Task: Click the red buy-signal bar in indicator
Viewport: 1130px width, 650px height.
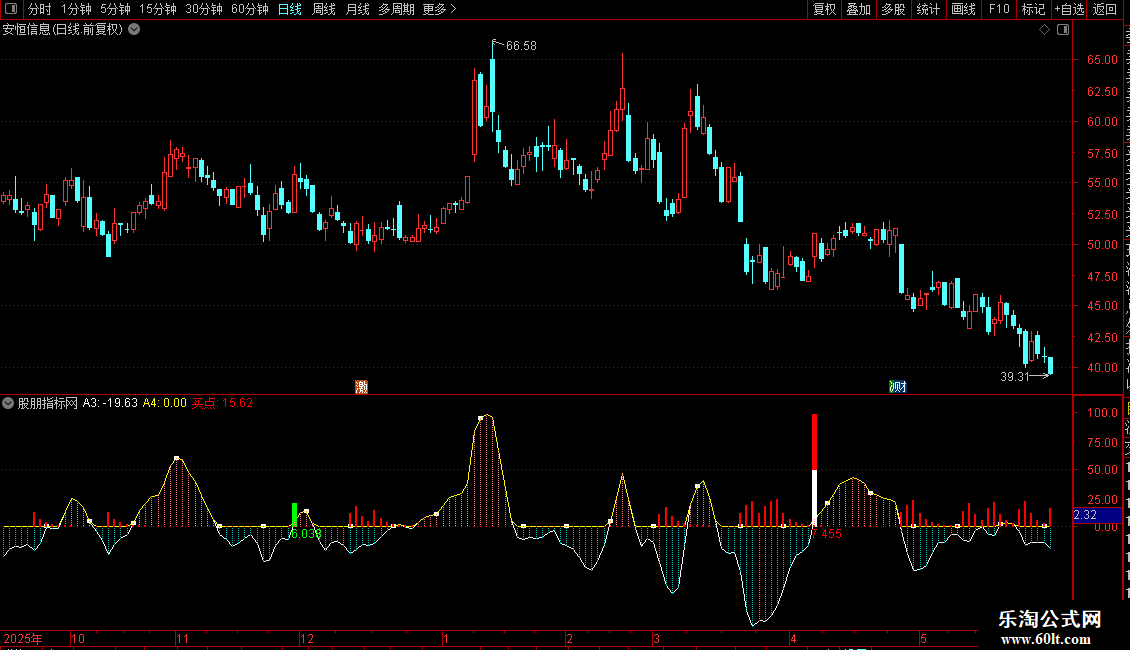Action: [x=814, y=442]
